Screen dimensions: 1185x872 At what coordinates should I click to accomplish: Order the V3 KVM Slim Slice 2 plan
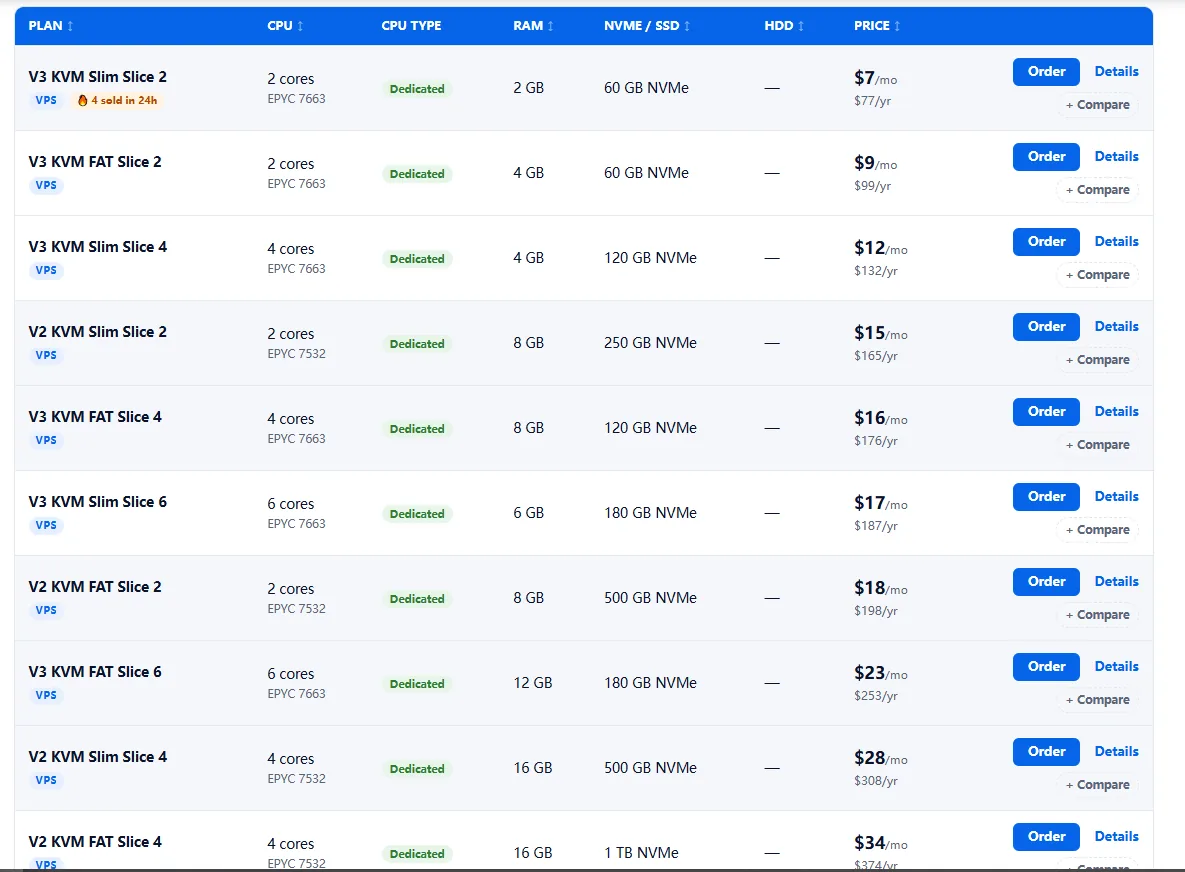click(1046, 72)
